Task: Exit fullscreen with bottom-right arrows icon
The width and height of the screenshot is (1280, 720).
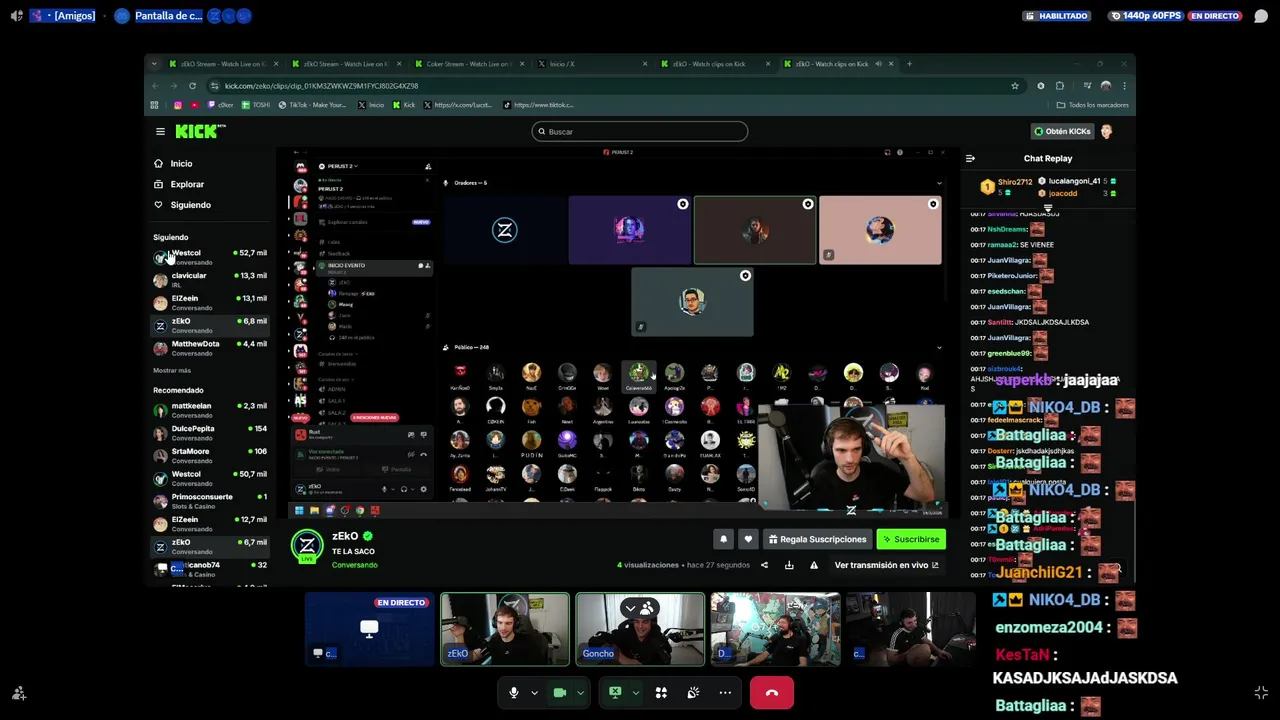Action: point(1261,692)
